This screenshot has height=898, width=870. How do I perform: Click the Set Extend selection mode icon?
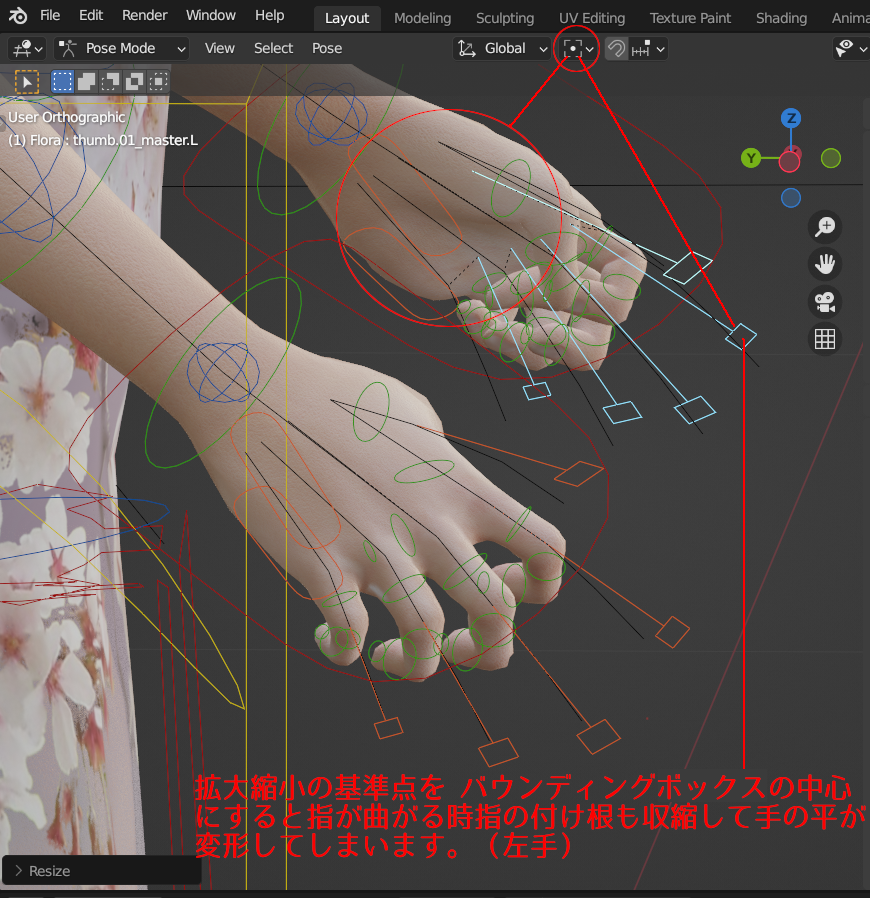pos(86,82)
